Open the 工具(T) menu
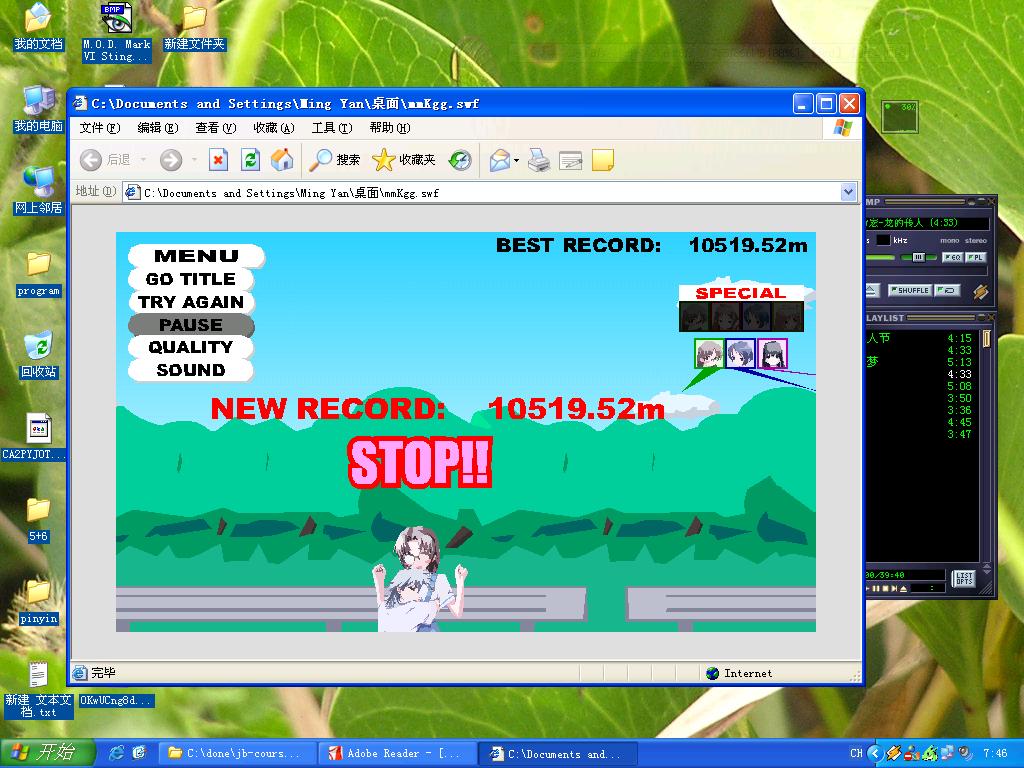1024x768 pixels. pyautogui.click(x=332, y=128)
